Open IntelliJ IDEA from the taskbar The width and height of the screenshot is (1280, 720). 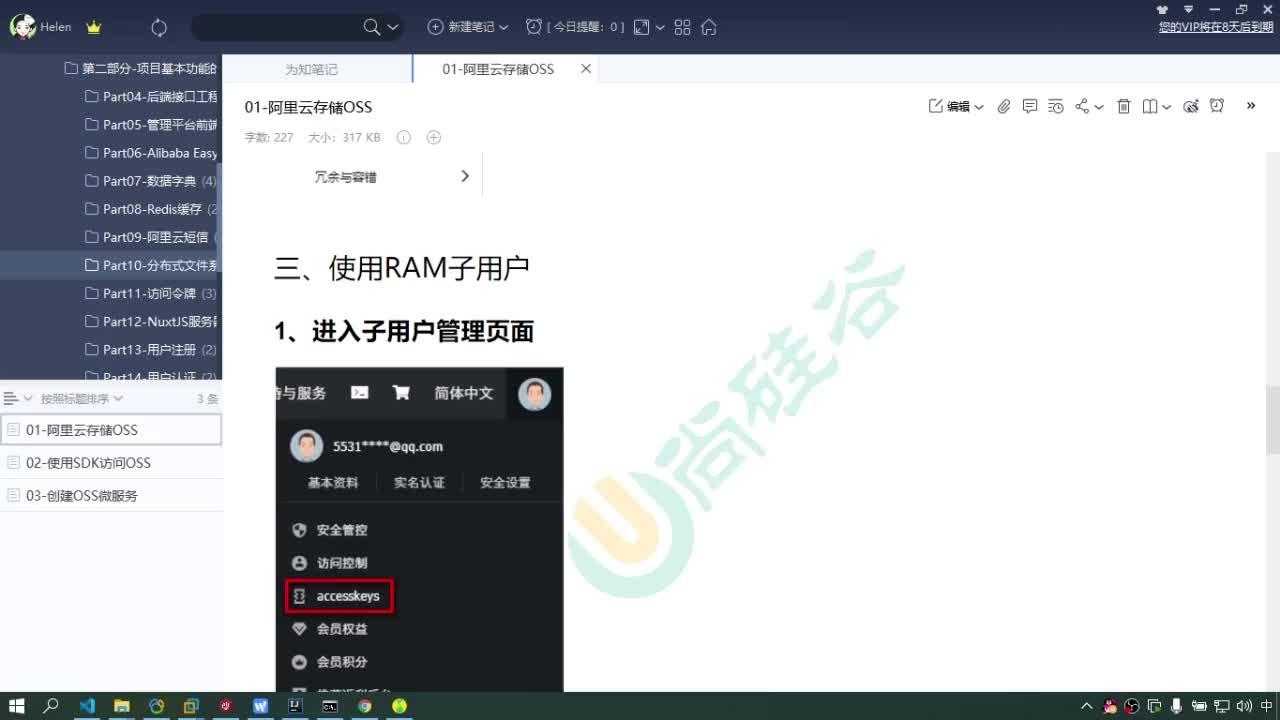(295, 706)
